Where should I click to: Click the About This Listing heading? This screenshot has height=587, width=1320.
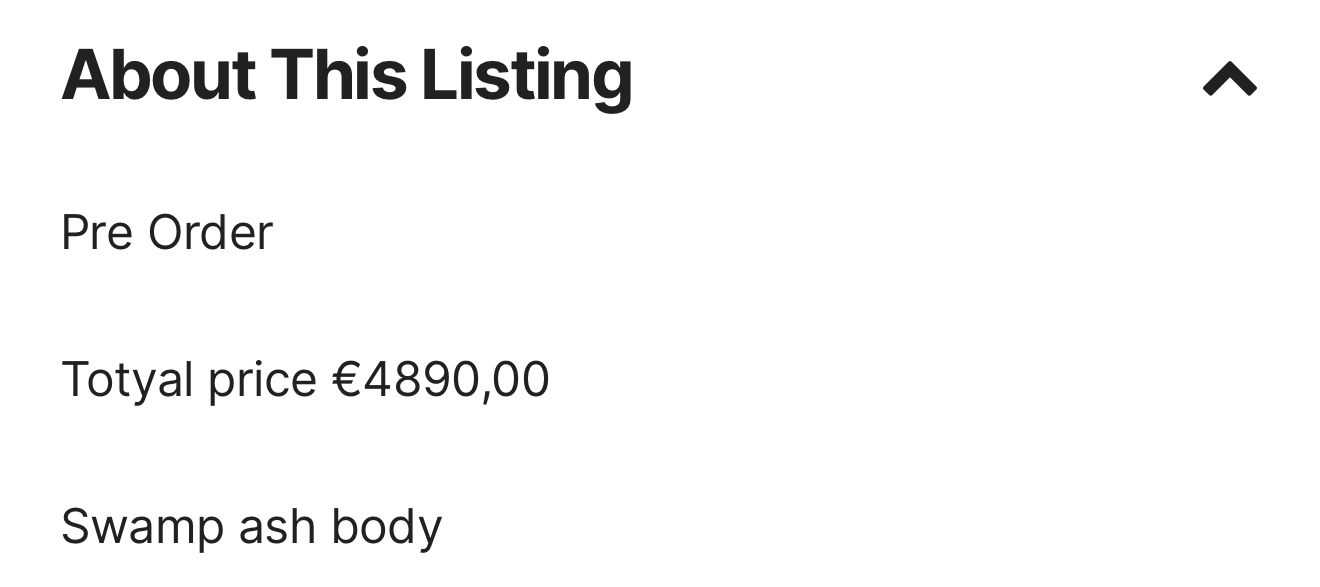[347, 76]
